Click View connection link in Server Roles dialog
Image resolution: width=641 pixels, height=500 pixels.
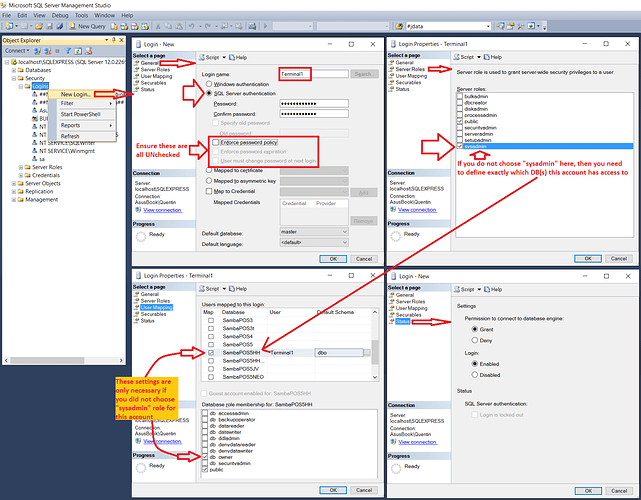click(417, 210)
